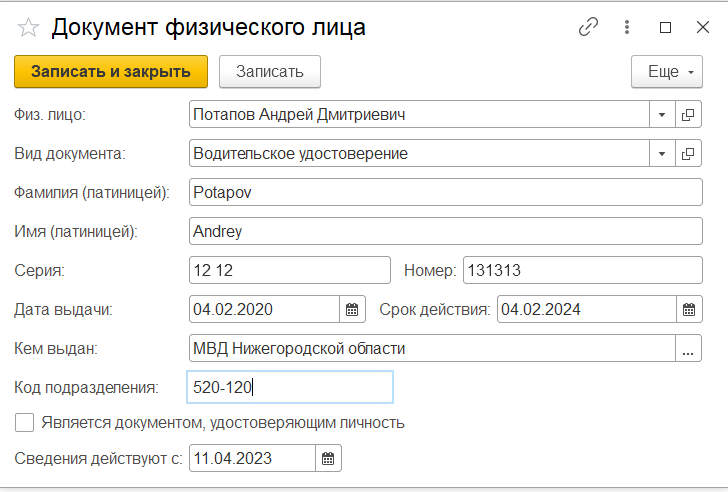Screen dimensions: 728x492
Task: Expand the Вид документа dropdown list
Action: 662,154
